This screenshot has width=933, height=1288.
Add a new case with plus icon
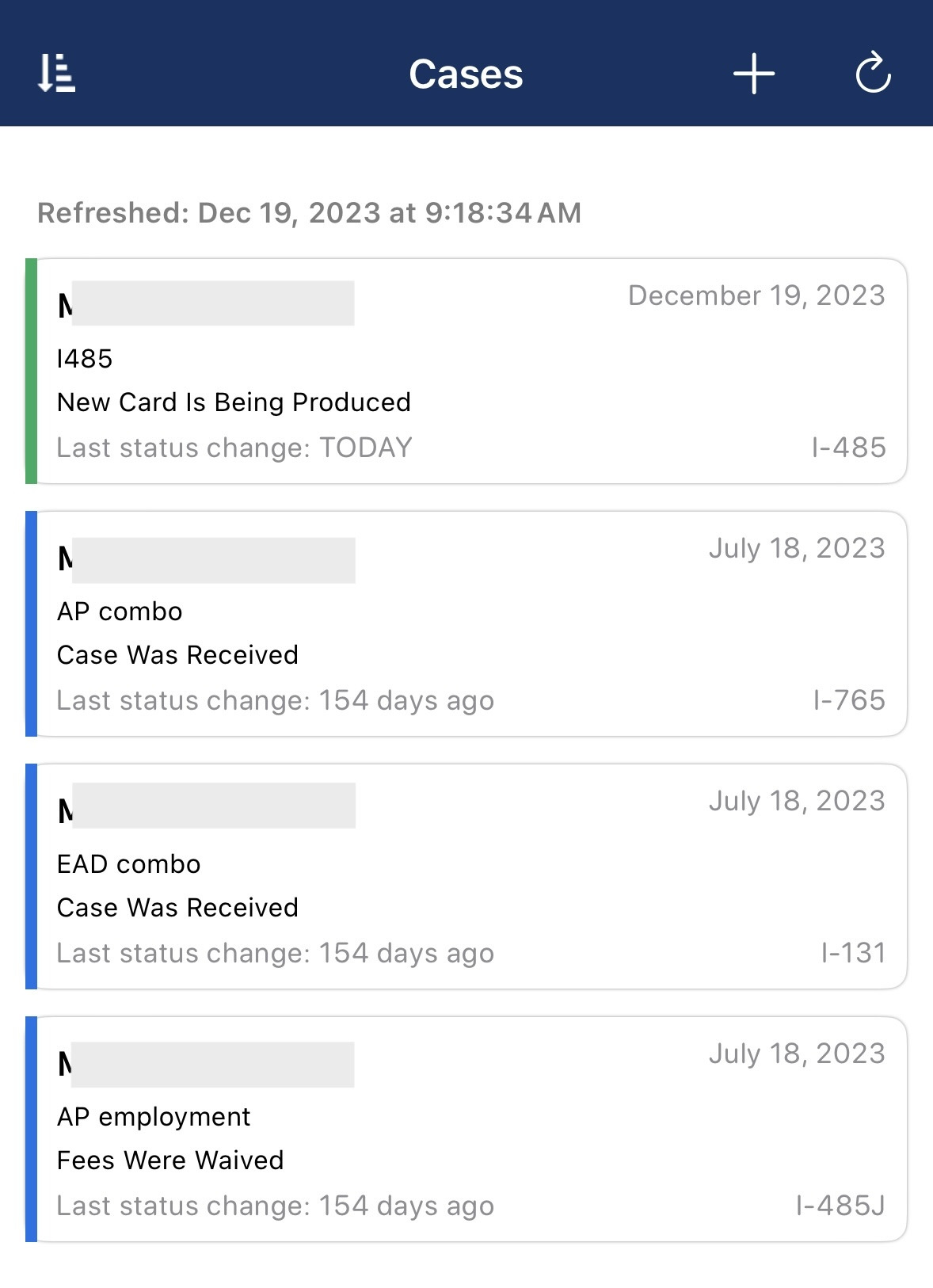753,74
